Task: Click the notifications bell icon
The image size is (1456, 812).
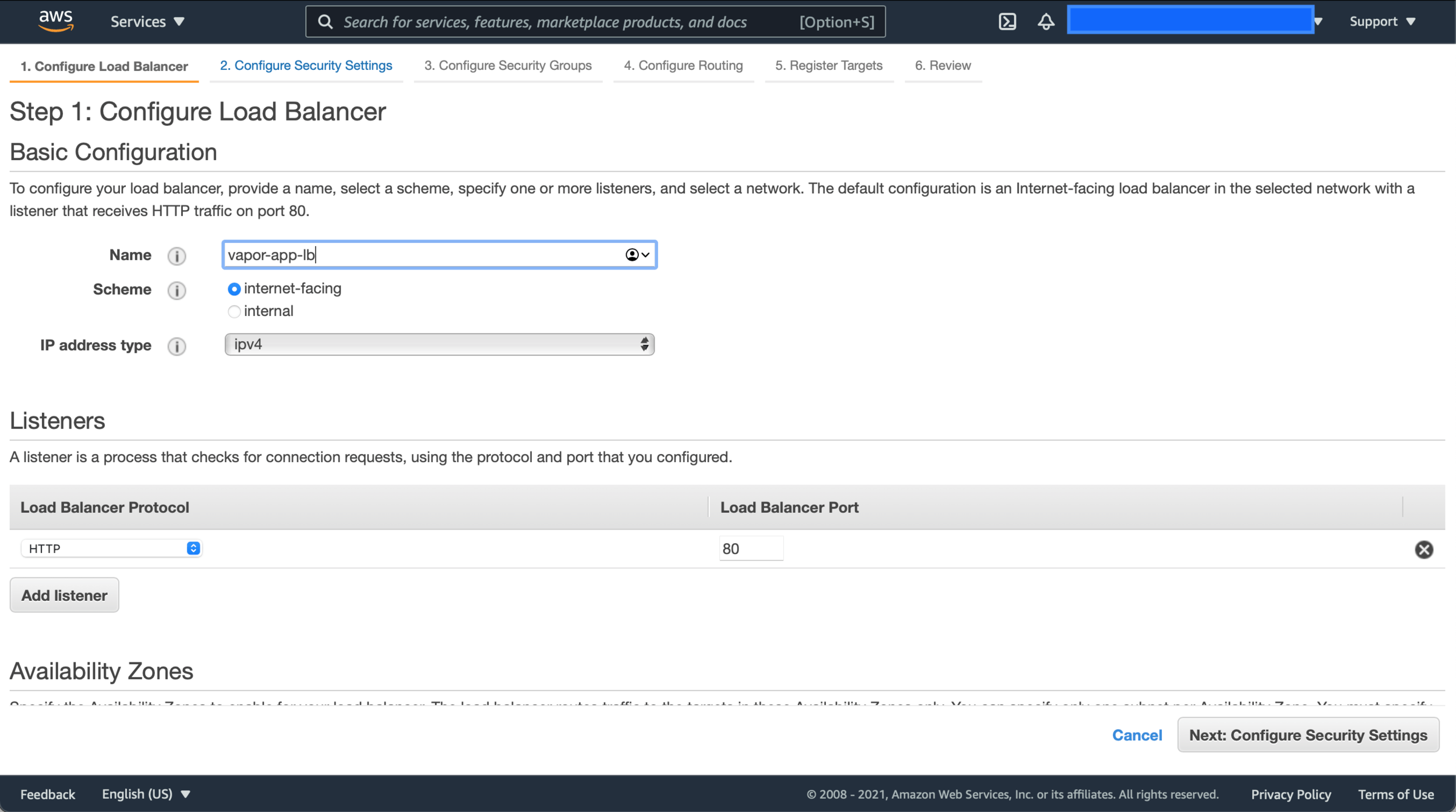Action: pos(1046,22)
